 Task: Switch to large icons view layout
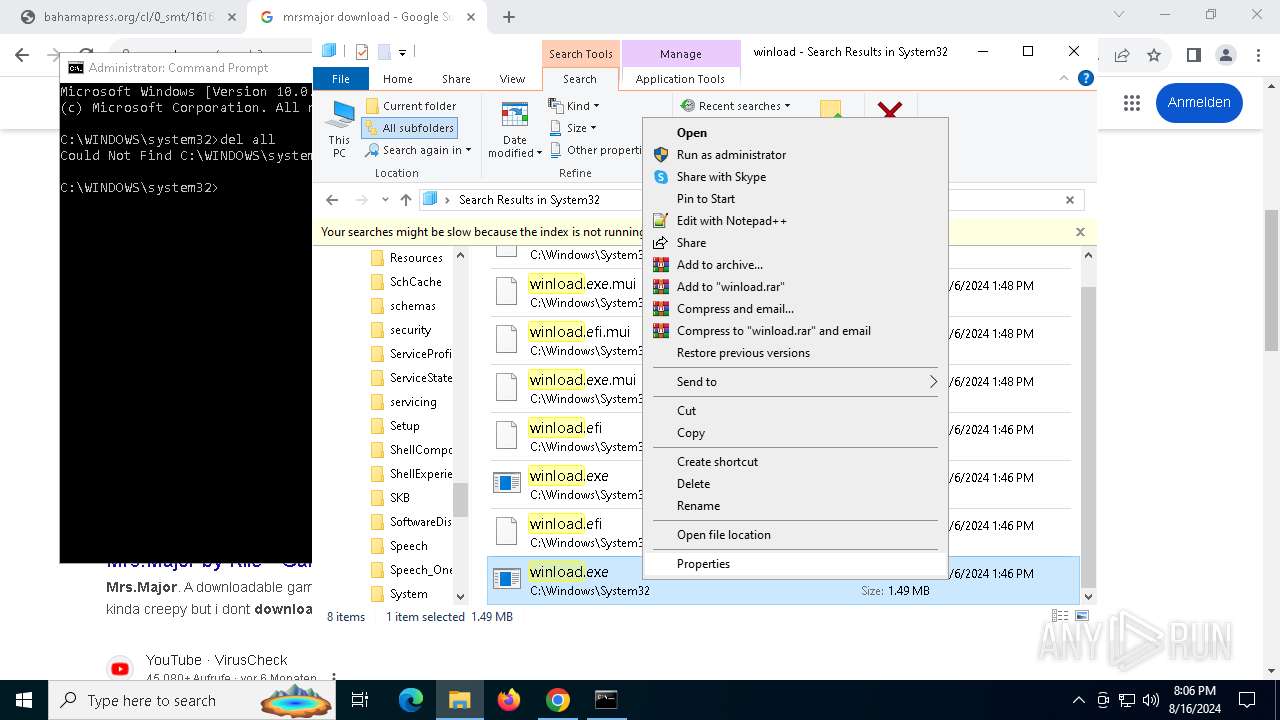pos(1082,617)
